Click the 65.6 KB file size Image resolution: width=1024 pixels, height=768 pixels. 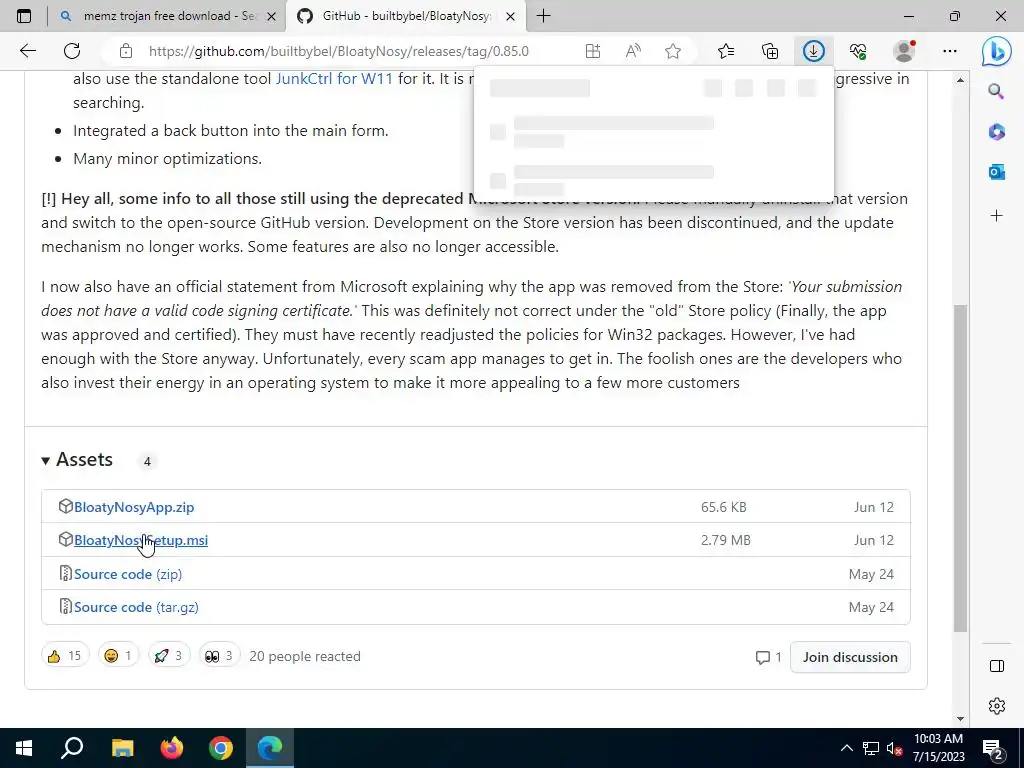click(724, 507)
